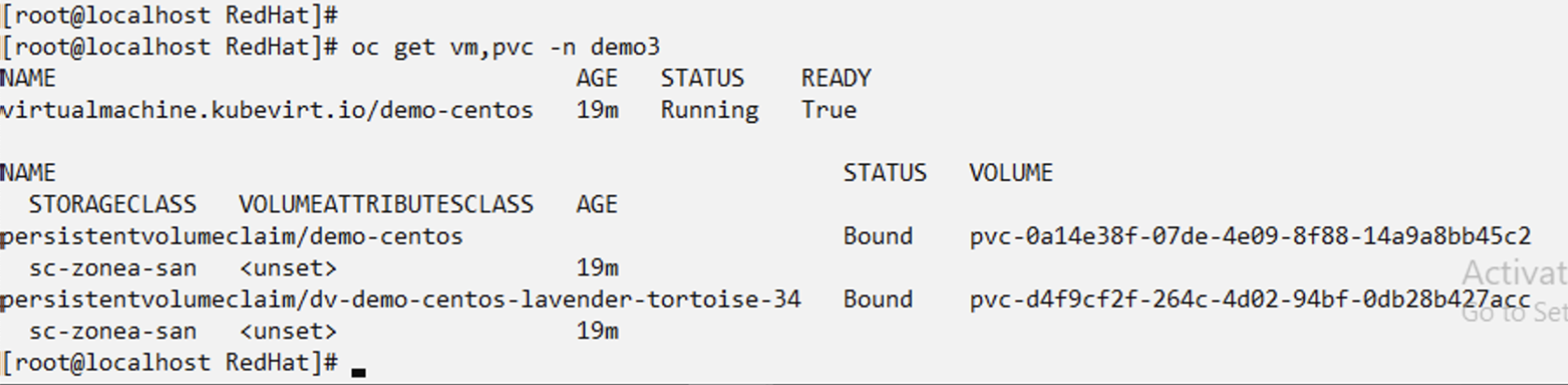Click the dv-demo-centos-lavender-tortoise-34 claim name
The width and height of the screenshot is (1568, 385).
(x=554, y=299)
